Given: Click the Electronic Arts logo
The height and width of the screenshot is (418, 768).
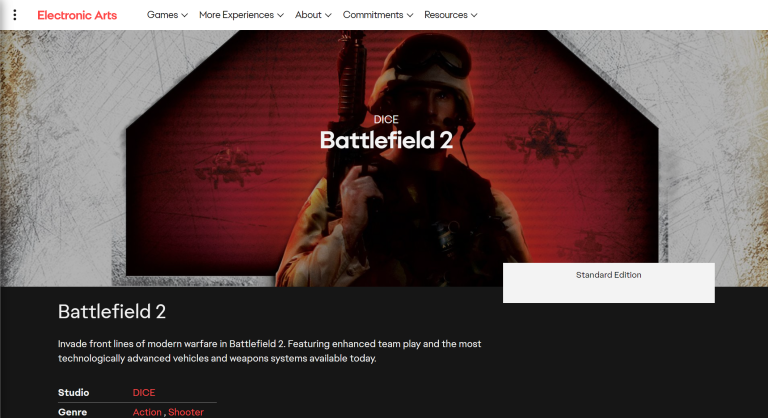Looking at the screenshot, I should pos(79,15).
